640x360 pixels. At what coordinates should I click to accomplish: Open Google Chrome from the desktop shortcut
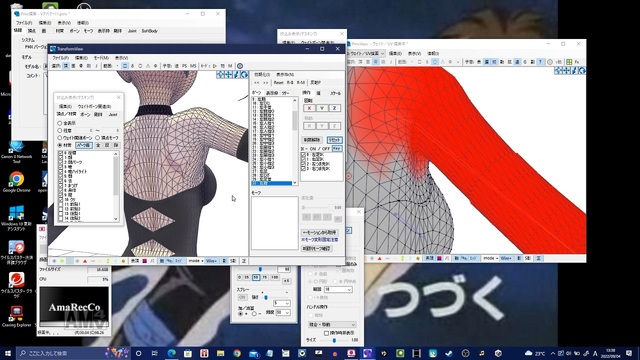16,182
